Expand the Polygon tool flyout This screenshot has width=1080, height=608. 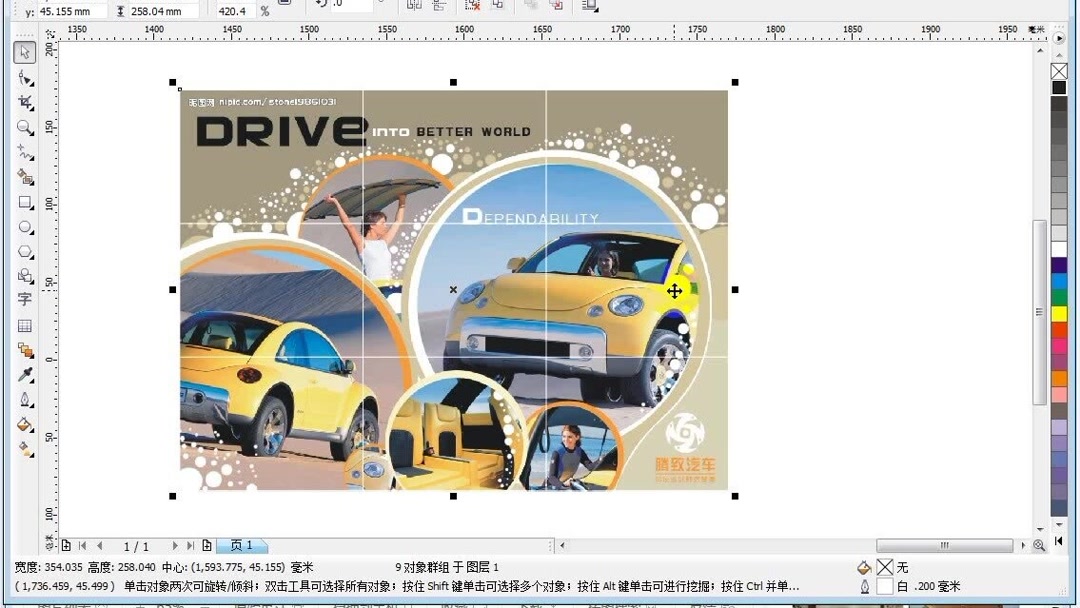point(30,256)
